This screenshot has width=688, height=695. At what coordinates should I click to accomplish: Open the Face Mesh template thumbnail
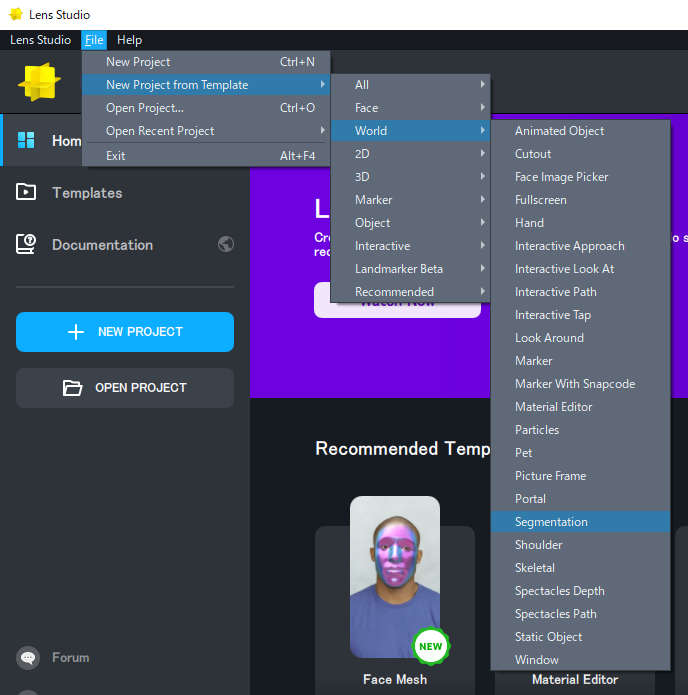pos(395,576)
